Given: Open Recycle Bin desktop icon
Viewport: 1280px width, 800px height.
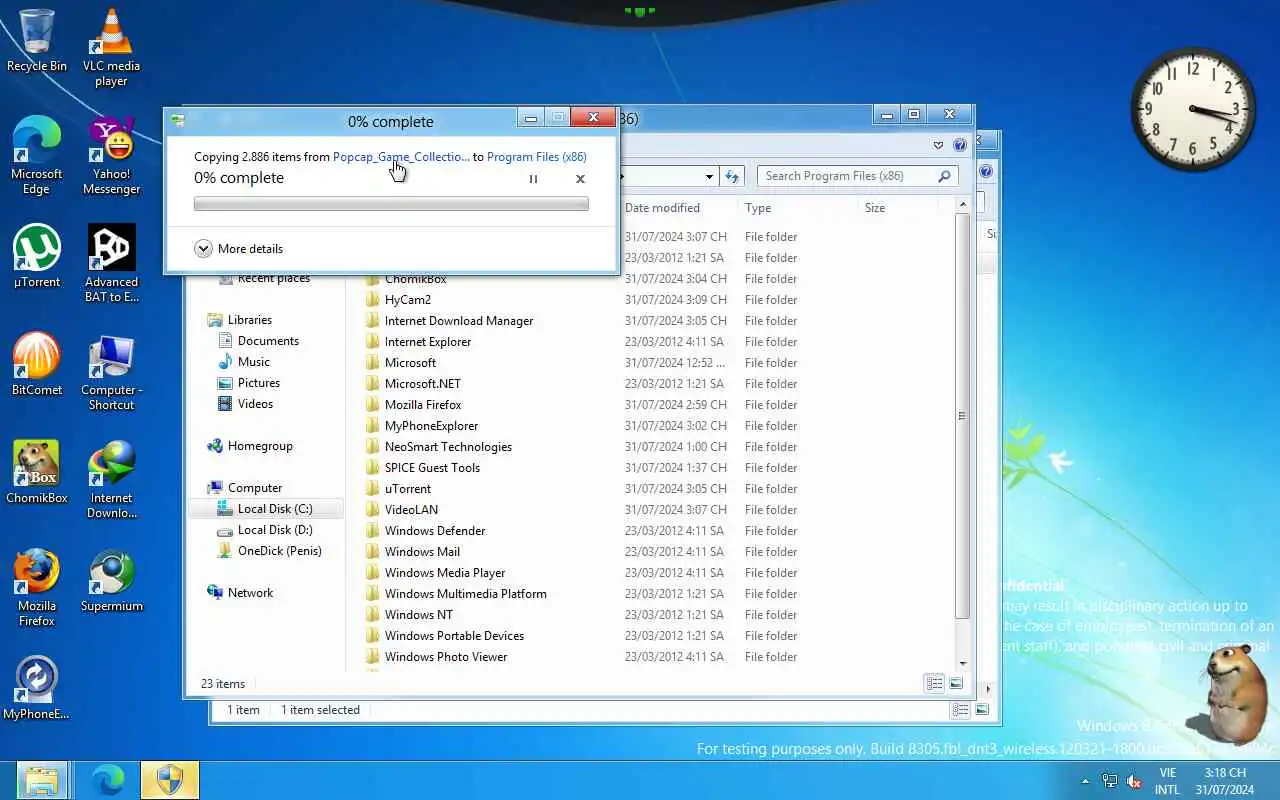Looking at the screenshot, I should 37,41.
